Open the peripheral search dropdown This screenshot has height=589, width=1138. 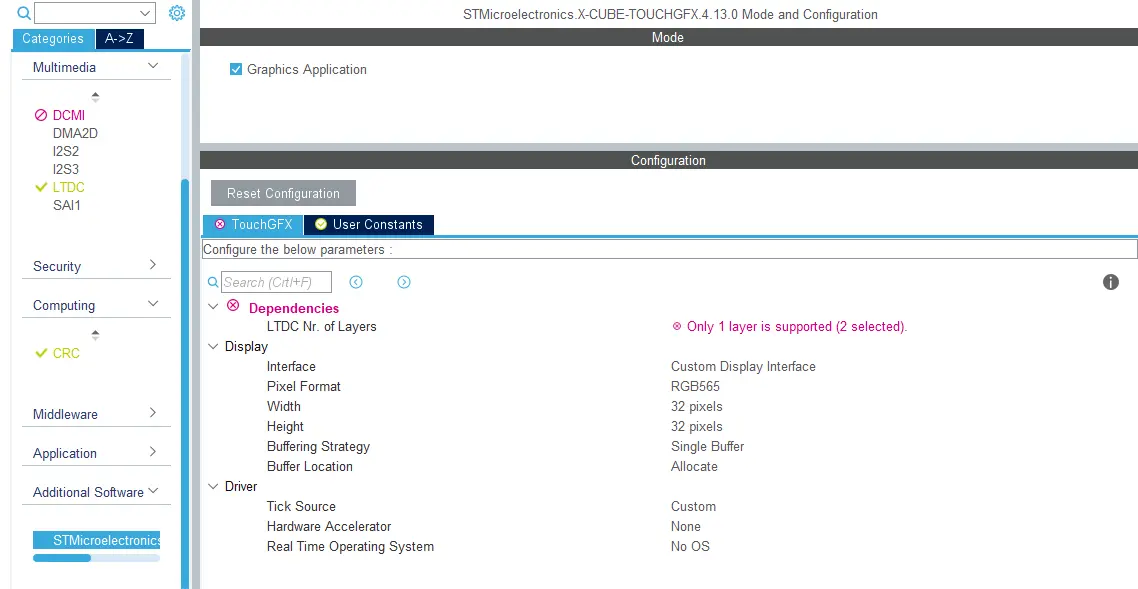(146, 13)
